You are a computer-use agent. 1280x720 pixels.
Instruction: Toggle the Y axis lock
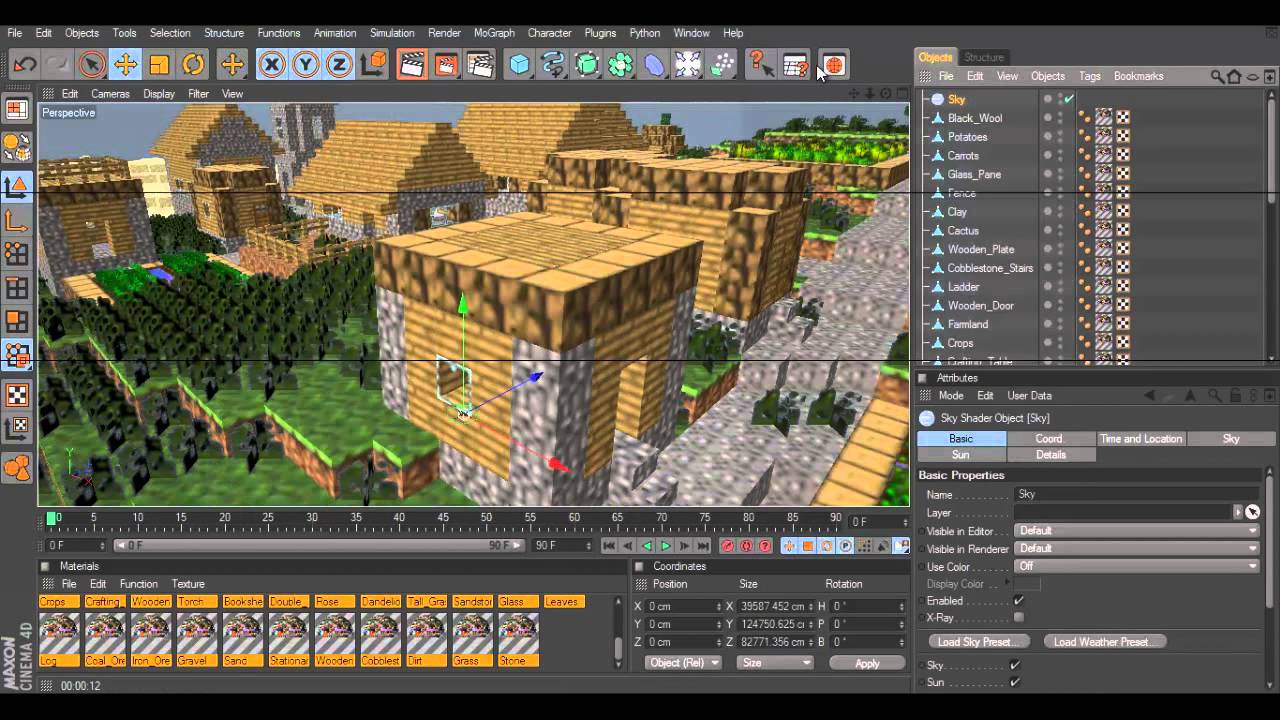(x=306, y=65)
